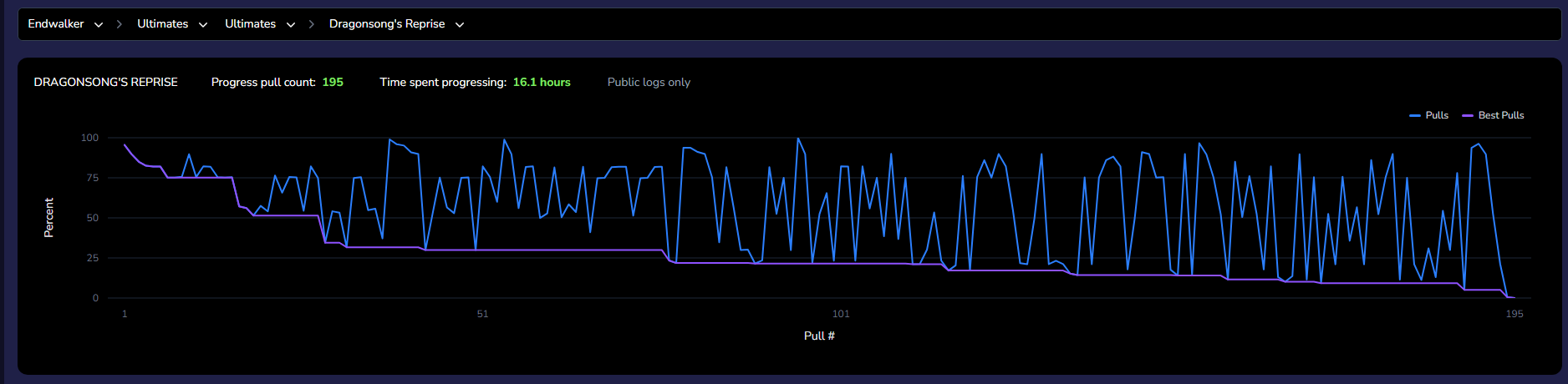Expand the second Ultimates breadcrumb dropdown

click(260, 24)
